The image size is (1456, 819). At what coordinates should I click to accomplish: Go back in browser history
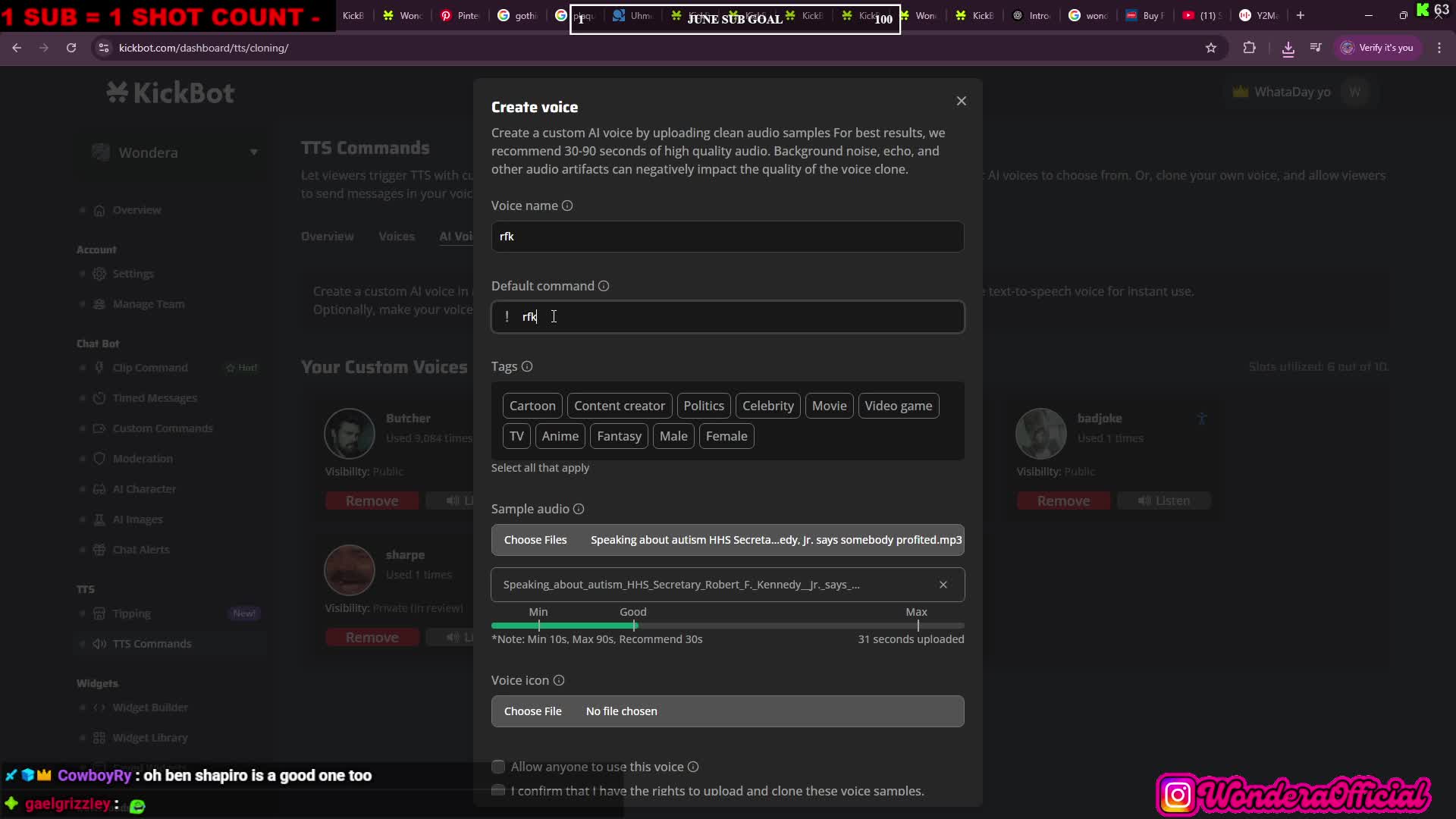pos(17,48)
